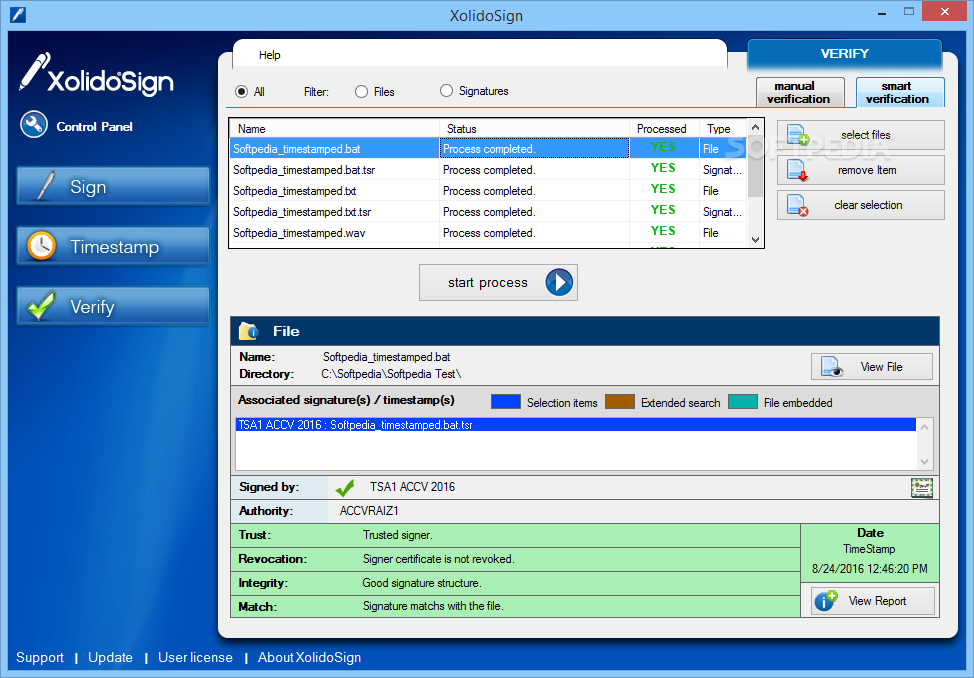Image resolution: width=974 pixels, height=678 pixels.
Task: Click "Good signature structure." integrity text
Action: (x=422, y=583)
